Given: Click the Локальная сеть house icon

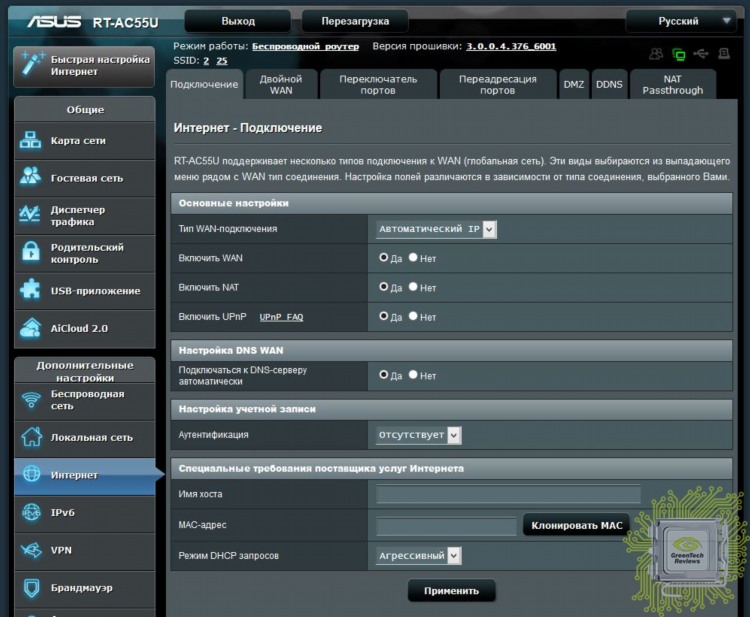Looking at the screenshot, I should point(32,437).
